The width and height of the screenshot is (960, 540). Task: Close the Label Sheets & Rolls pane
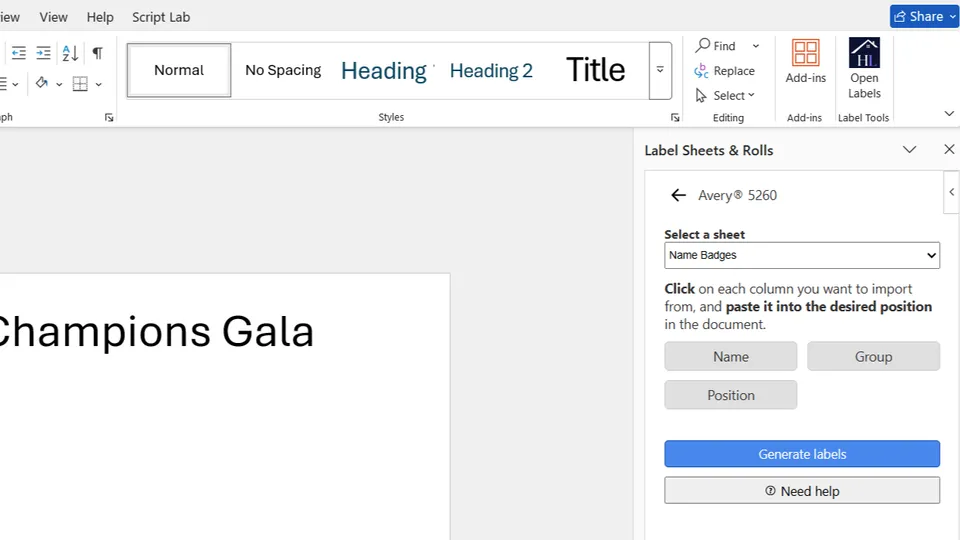[949, 149]
